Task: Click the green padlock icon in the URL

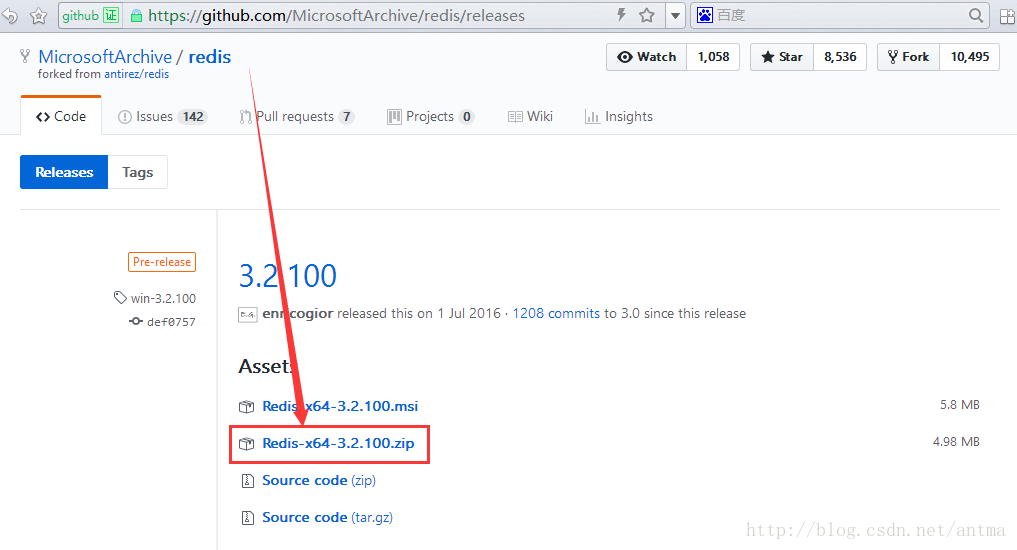Action: (x=136, y=16)
